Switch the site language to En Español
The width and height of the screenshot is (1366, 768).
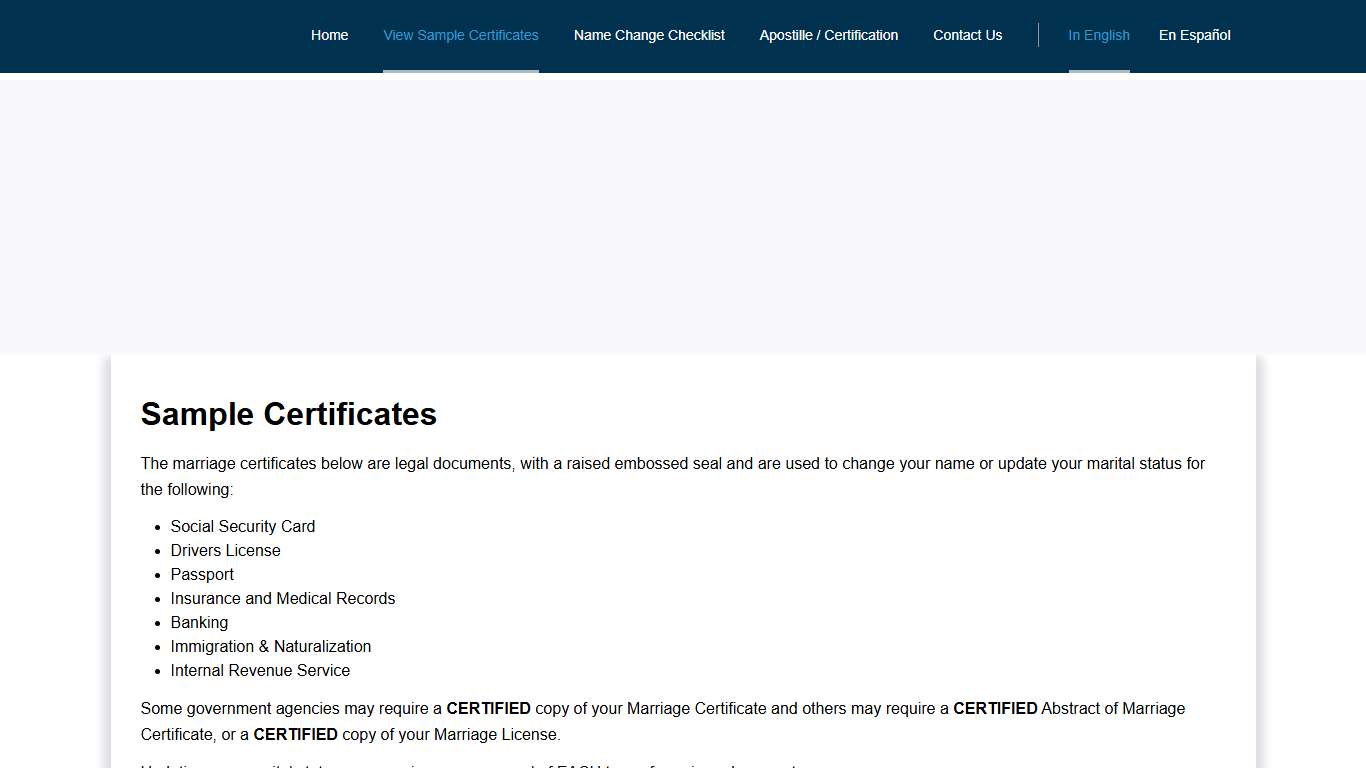[1194, 35]
